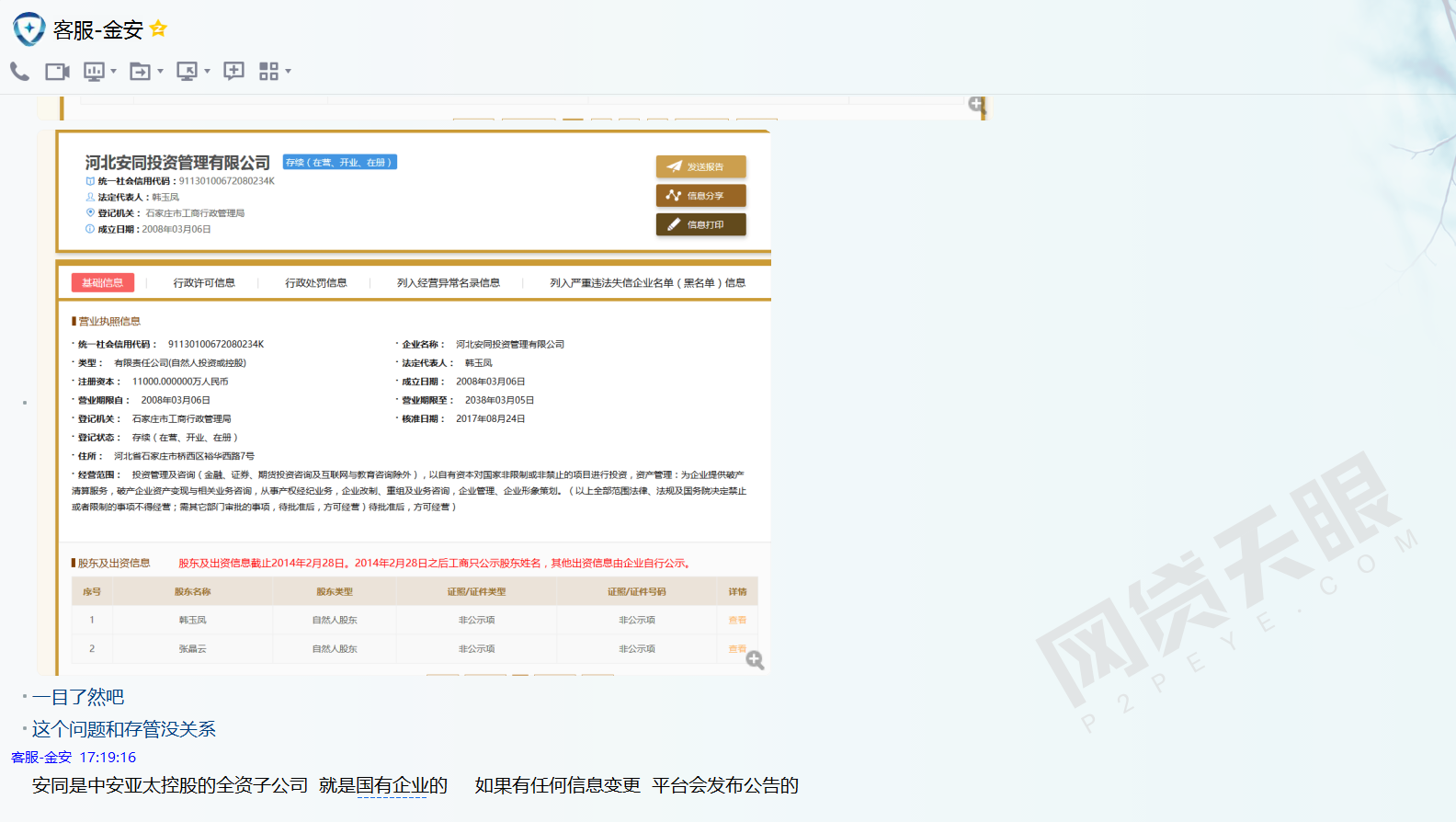Click the underlined word 国有企业 in message

tap(392, 785)
